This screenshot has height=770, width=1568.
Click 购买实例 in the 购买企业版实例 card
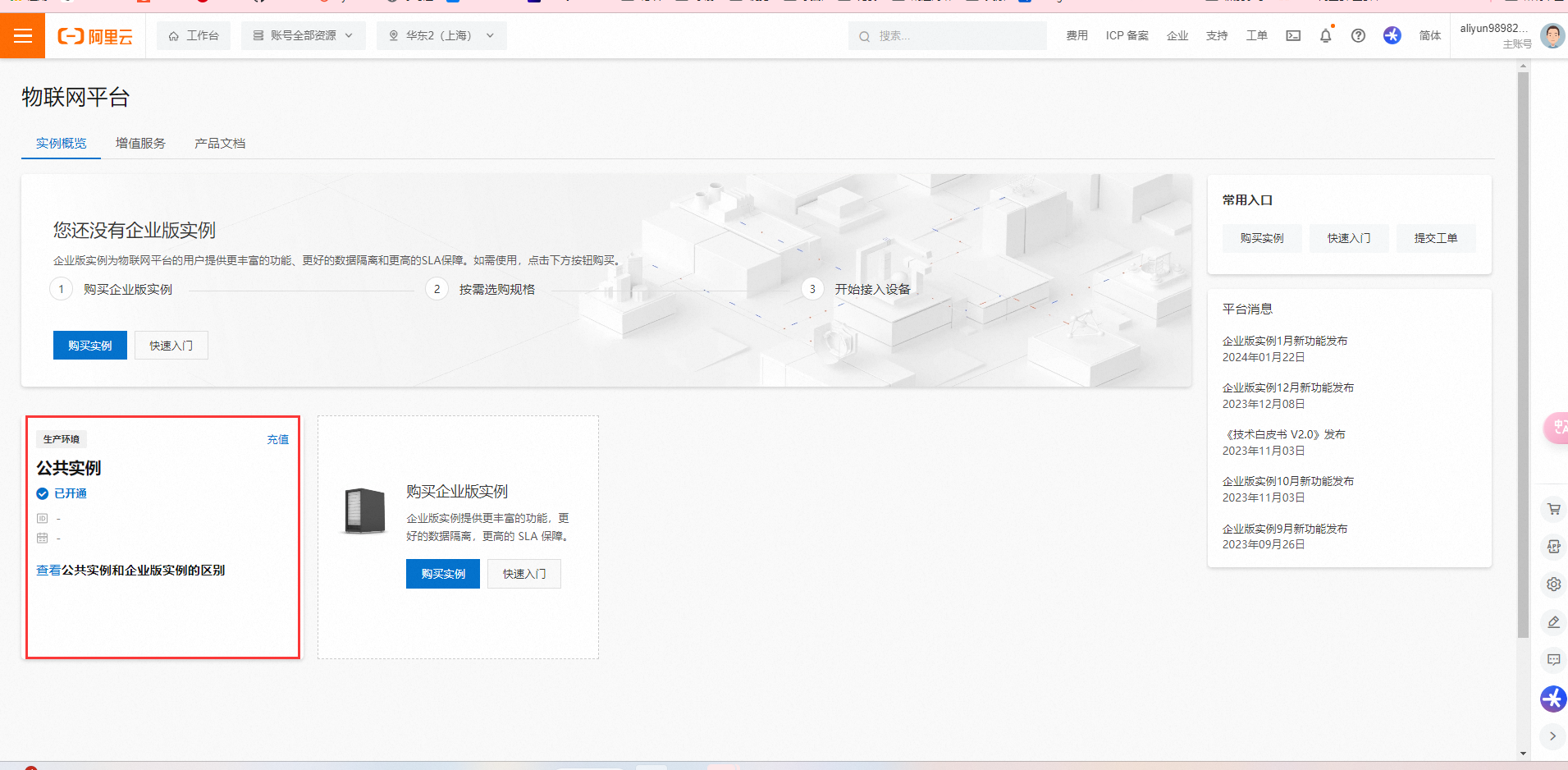click(443, 574)
